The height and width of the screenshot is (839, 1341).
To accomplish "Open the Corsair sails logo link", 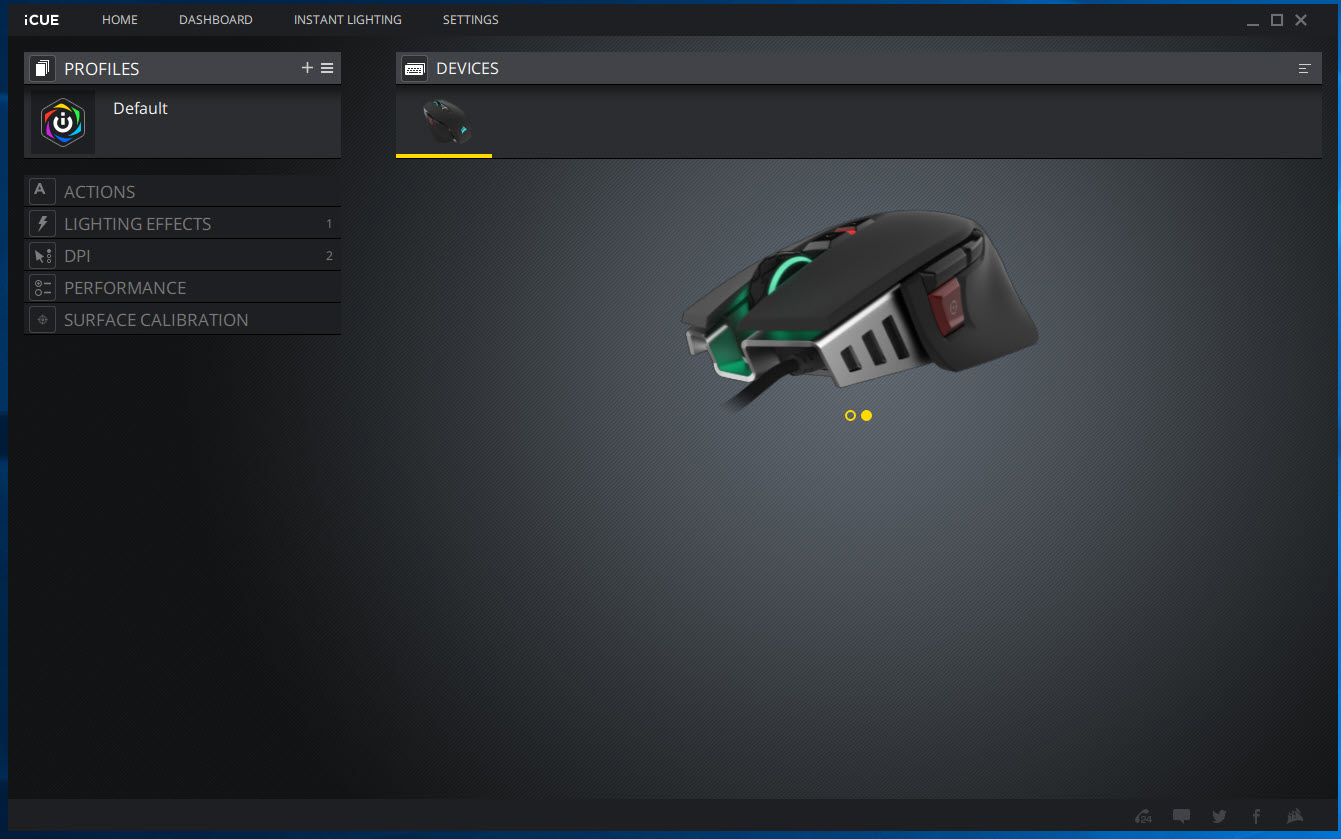I will (1294, 816).
